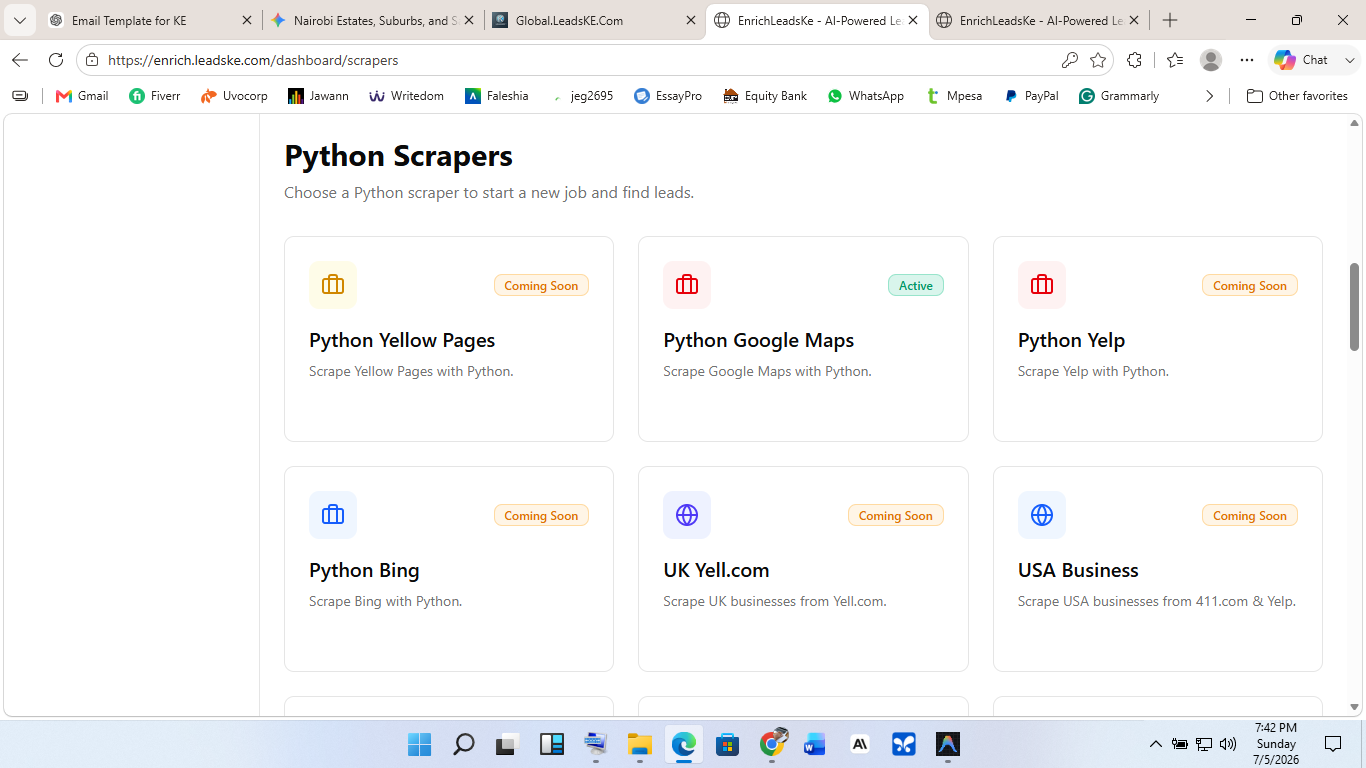Open the Python Google Maps scraper card
The height and width of the screenshot is (768, 1366).
click(803, 339)
